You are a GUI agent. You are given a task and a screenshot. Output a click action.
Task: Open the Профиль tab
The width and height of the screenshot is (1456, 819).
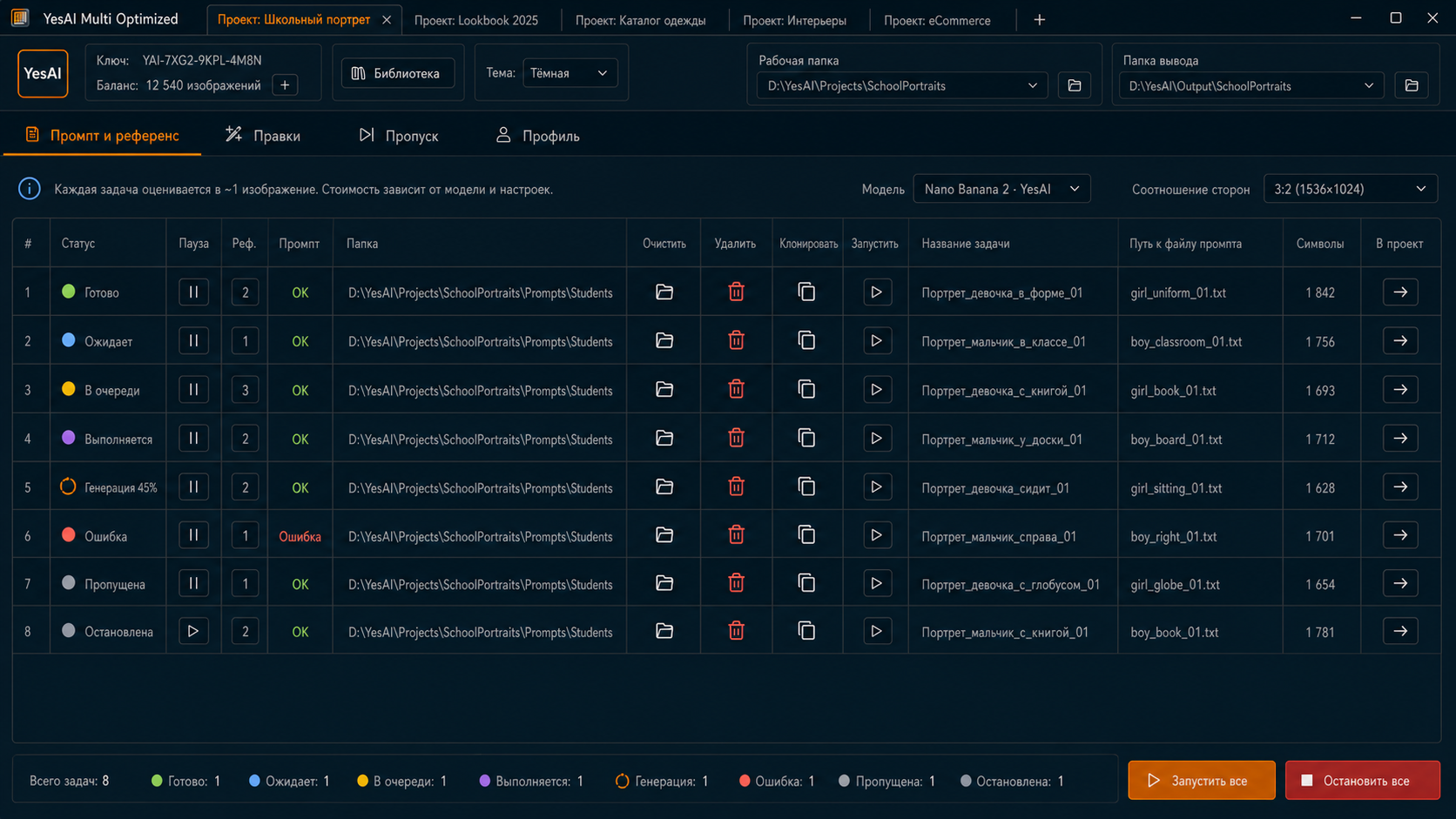pos(537,136)
